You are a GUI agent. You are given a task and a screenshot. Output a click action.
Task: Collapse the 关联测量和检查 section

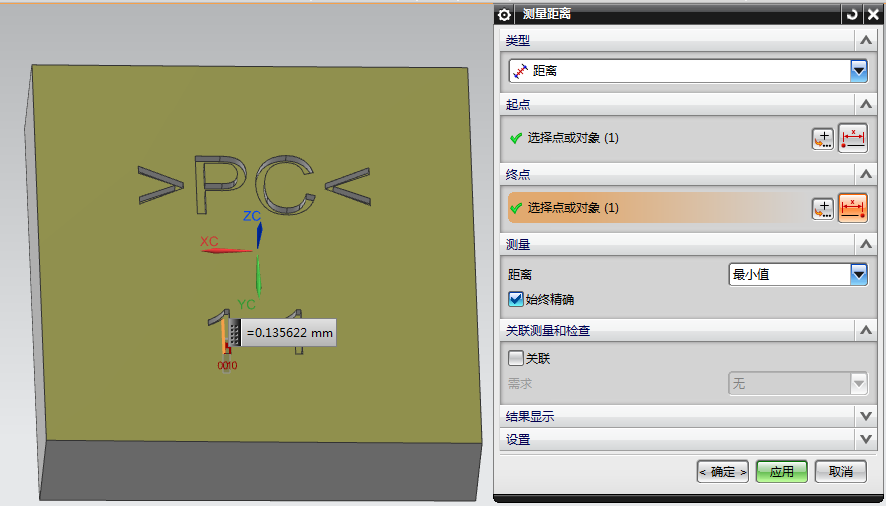click(x=864, y=330)
